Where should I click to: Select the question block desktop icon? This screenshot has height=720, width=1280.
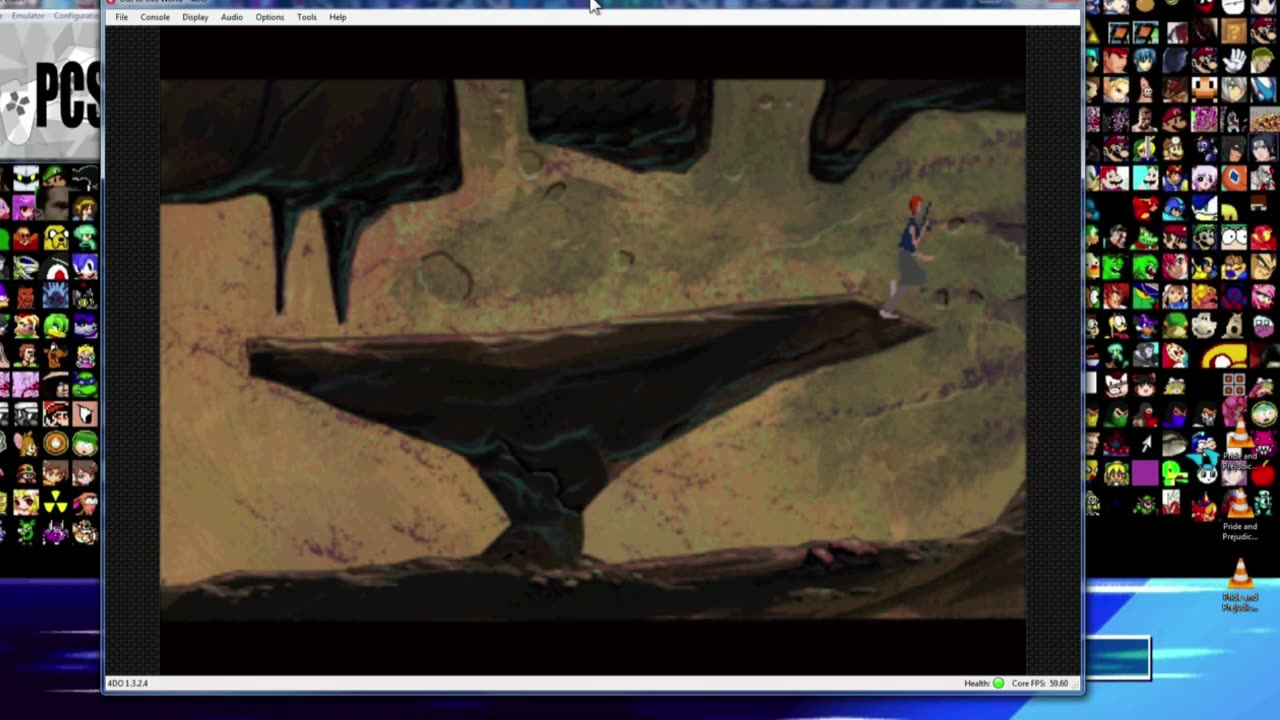1234,32
